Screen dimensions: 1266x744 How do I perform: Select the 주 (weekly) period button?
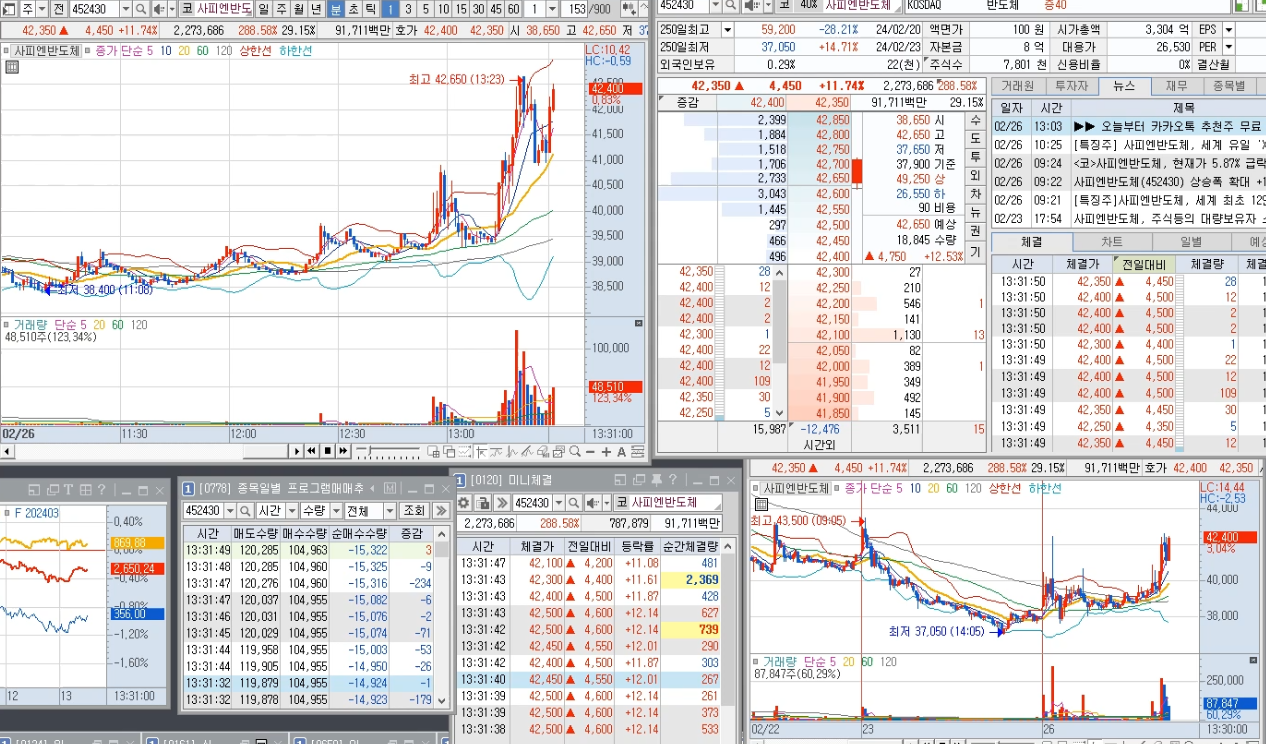(x=281, y=8)
